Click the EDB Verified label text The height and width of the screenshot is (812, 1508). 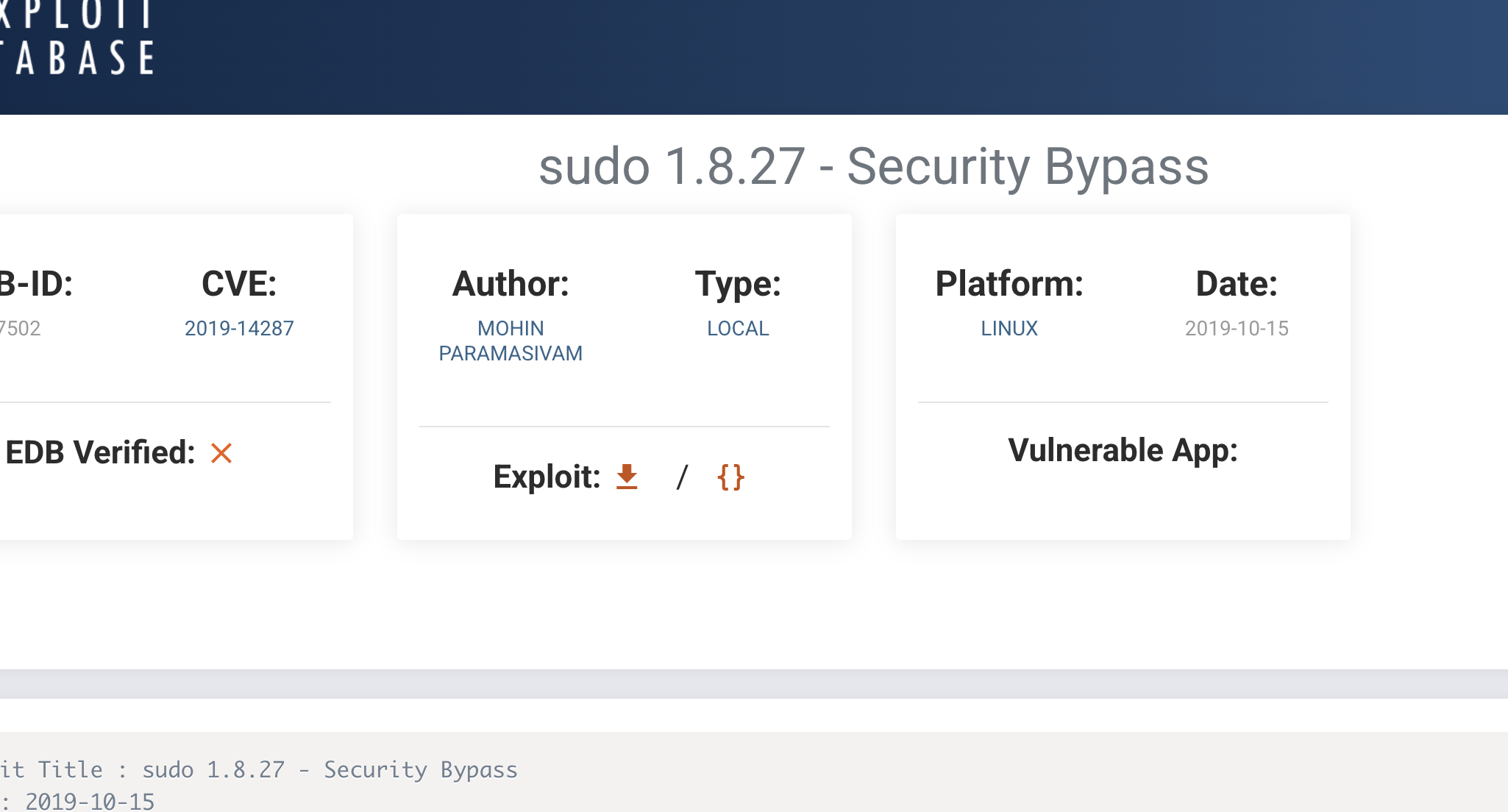pos(100,452)
